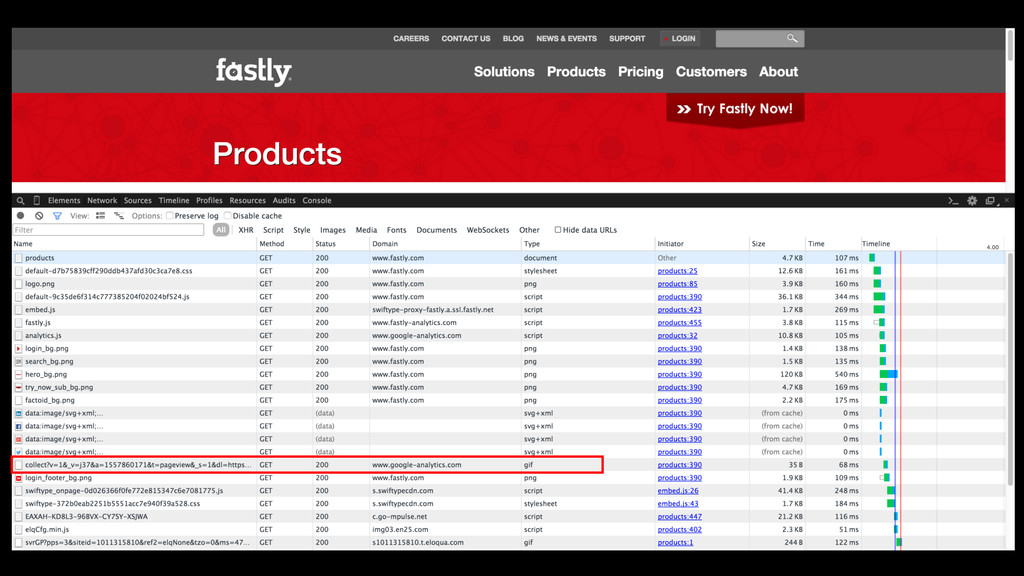Sort requests by the Initiator column header
Screen dimensions: 1024x576
pos(701,244)
